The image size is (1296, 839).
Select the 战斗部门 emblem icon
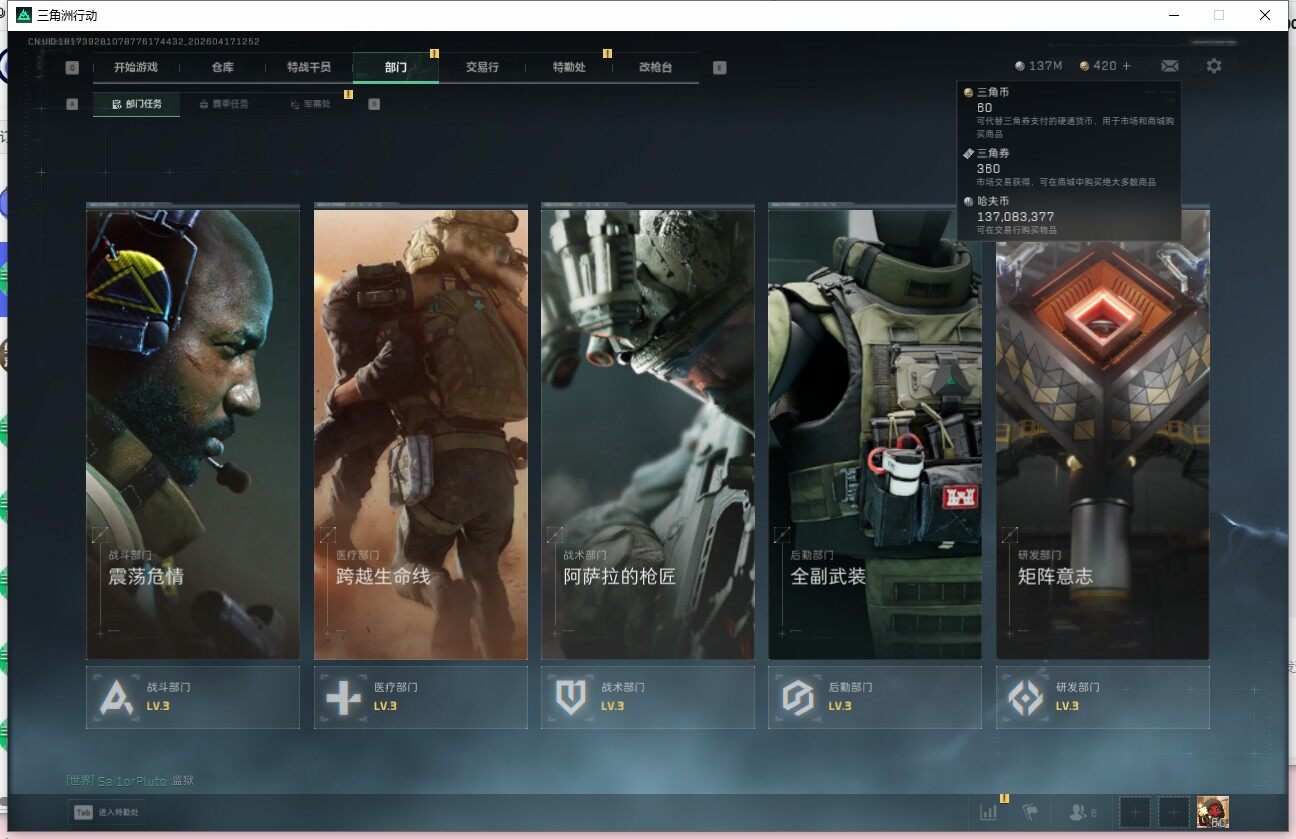[x=115, y=697]
